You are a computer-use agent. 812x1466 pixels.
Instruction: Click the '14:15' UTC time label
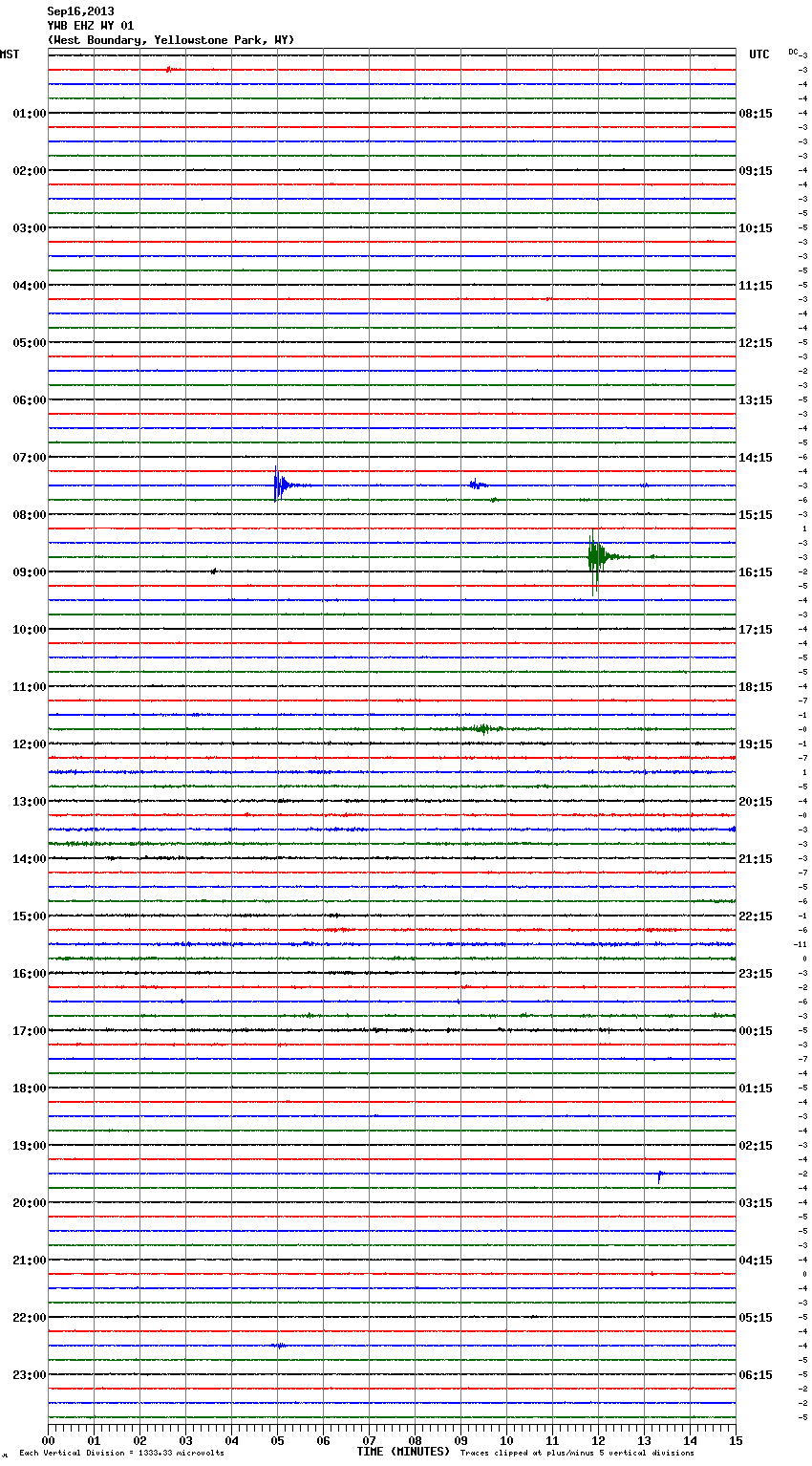756,458
